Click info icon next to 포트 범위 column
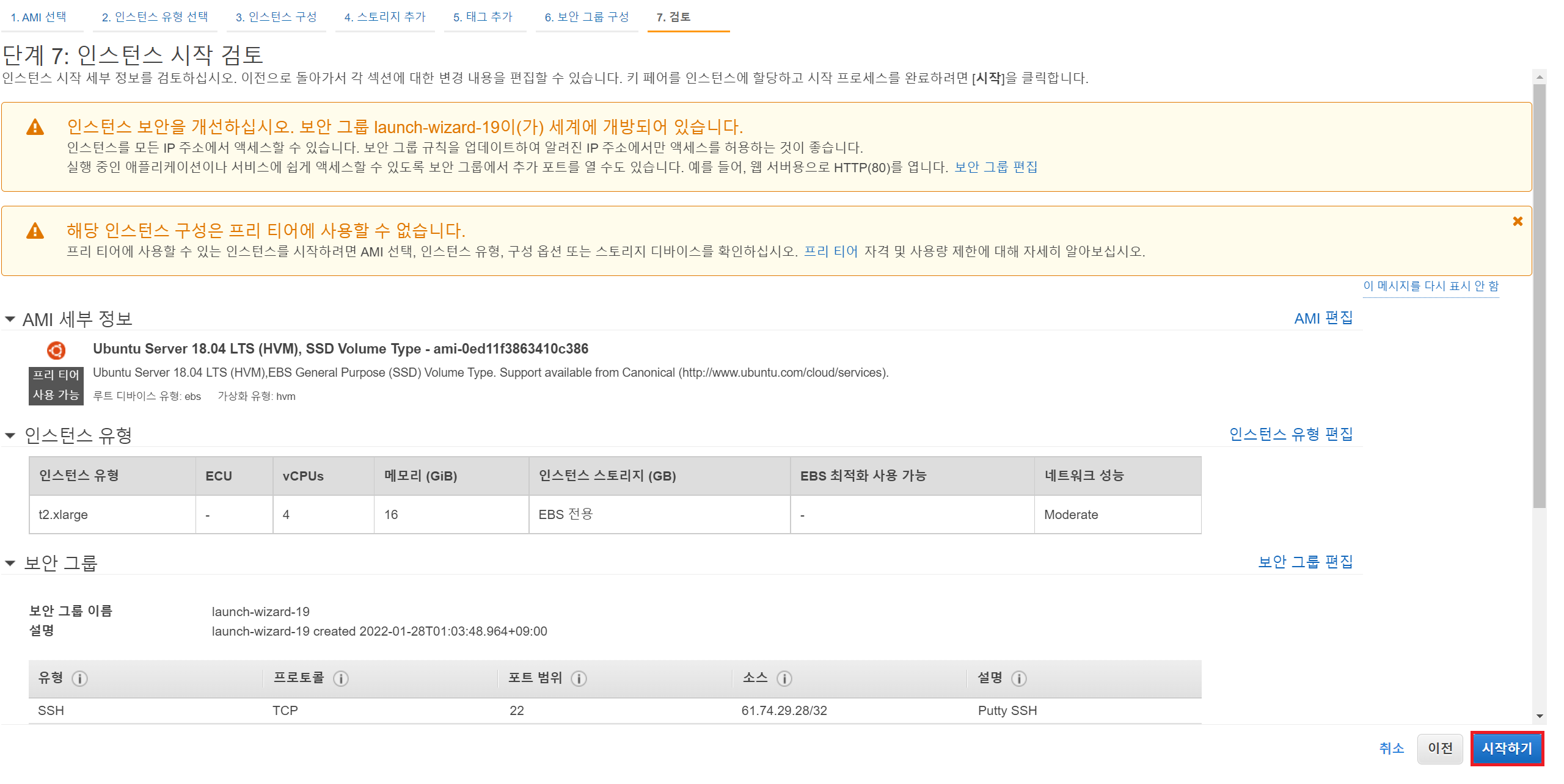The width and height of the screenshot is (1564, 784). (x=579, y=678)
